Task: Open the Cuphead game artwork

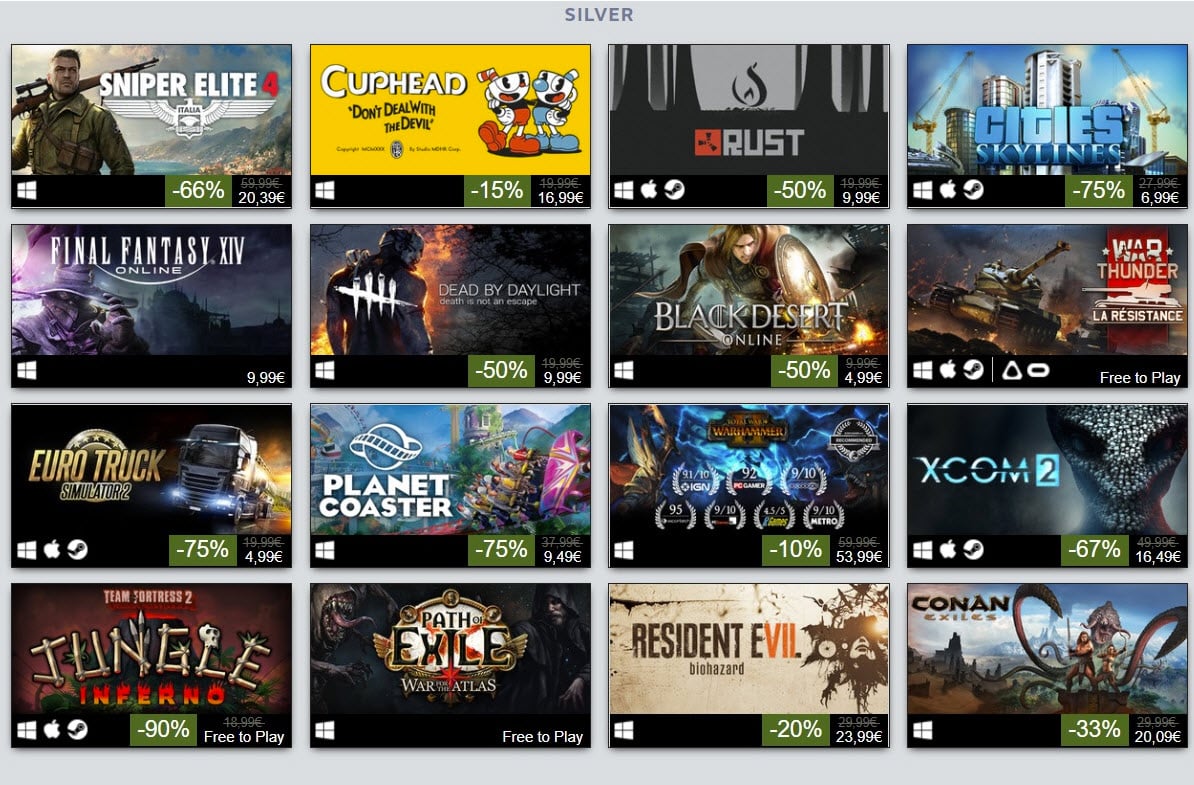Action: pos(450,110)
